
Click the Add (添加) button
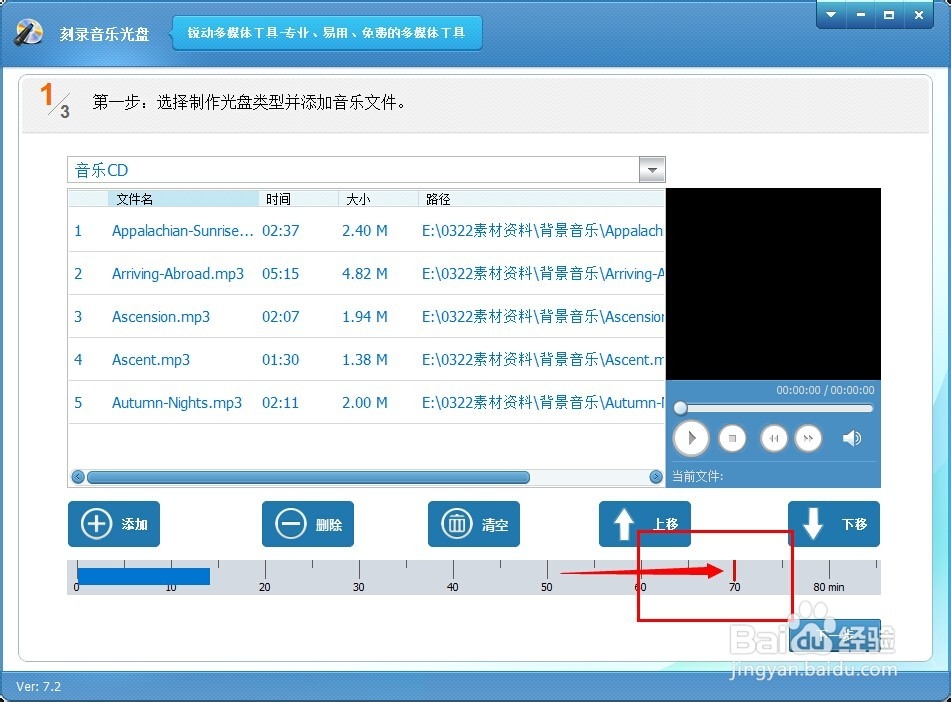[x=114, y=524]
